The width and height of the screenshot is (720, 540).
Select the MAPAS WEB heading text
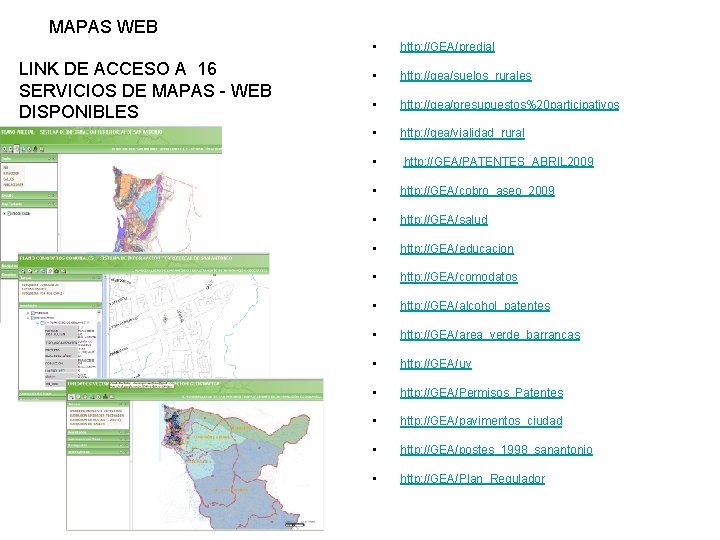(x=103, y=27)
